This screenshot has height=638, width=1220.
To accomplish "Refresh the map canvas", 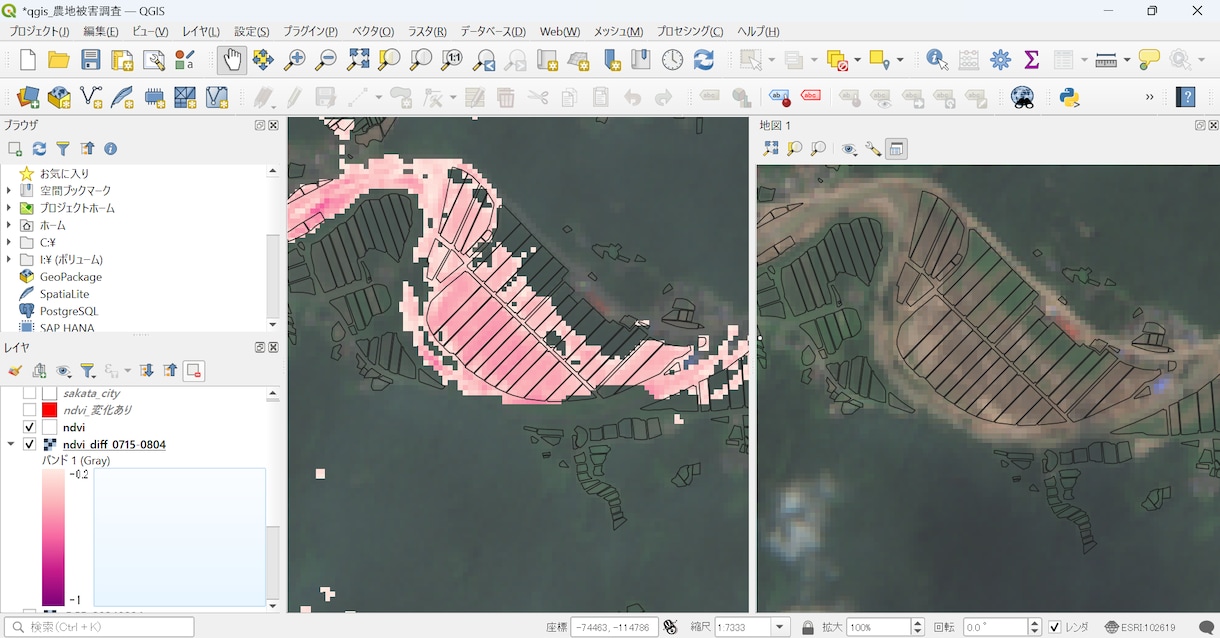I will [x=704, y=60].
